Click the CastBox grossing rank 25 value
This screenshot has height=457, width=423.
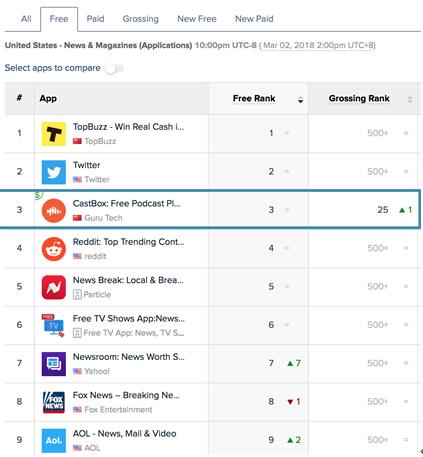[383, 210]
